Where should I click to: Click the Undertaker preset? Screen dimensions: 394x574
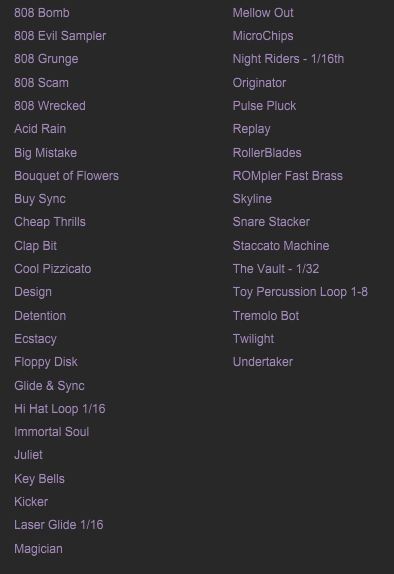(x=263, y=362)
